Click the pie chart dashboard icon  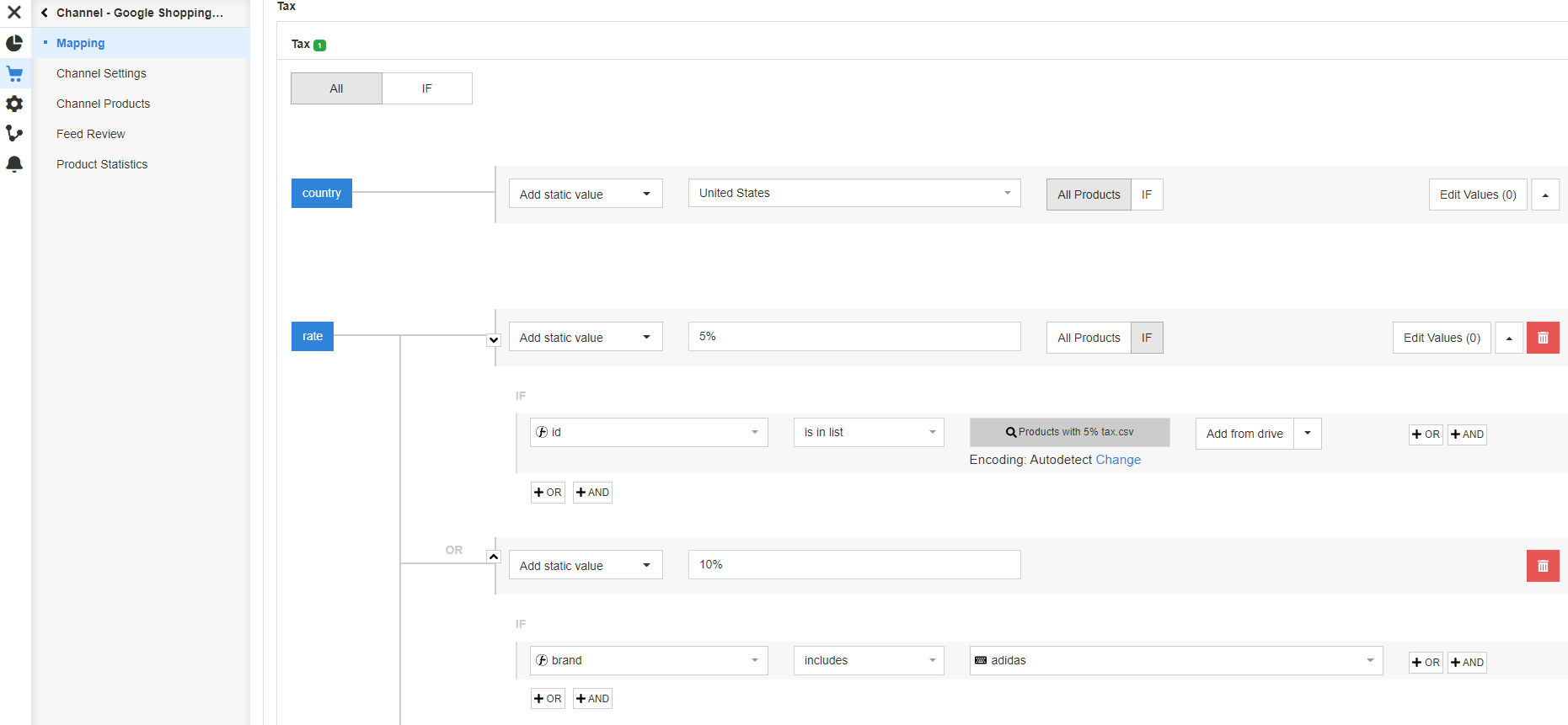tap(14, 43)
